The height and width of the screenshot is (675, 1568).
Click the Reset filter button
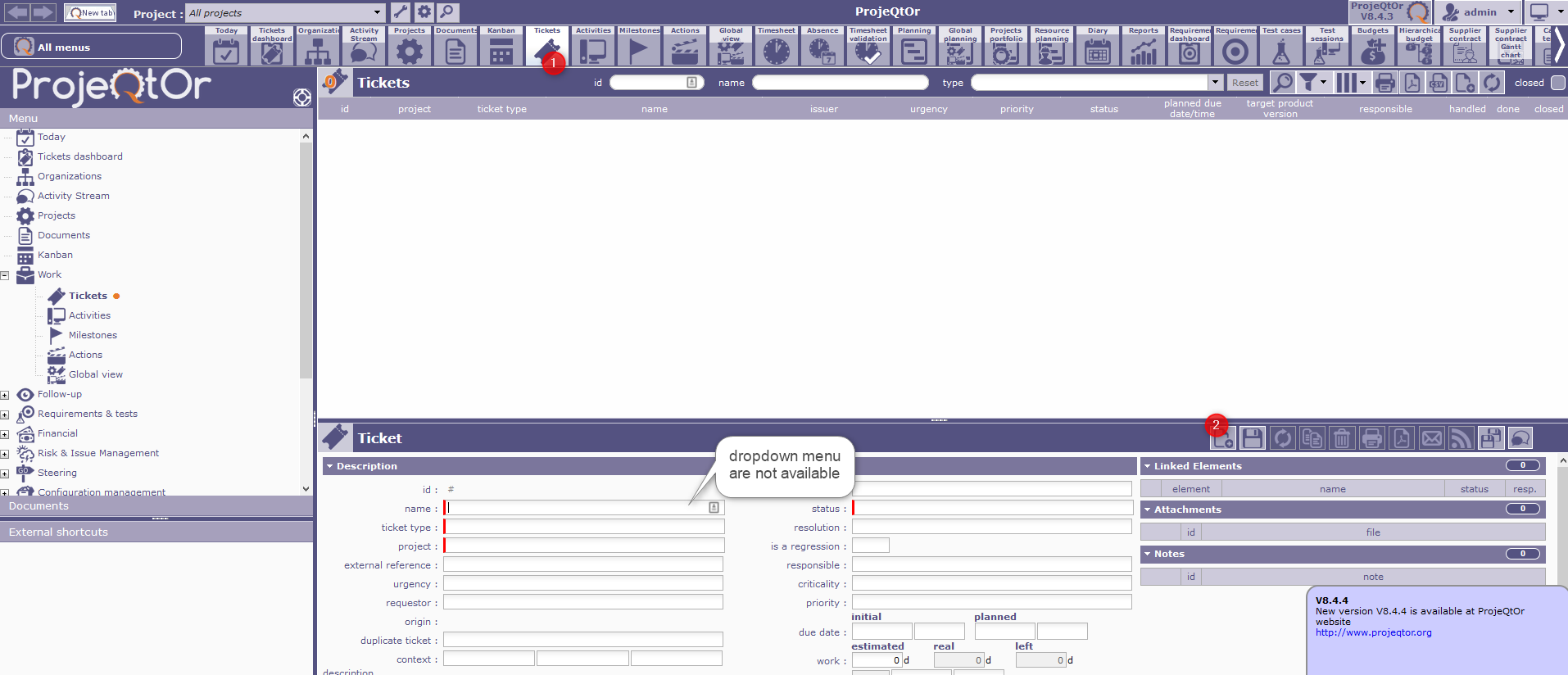[x=1244, y=83]
